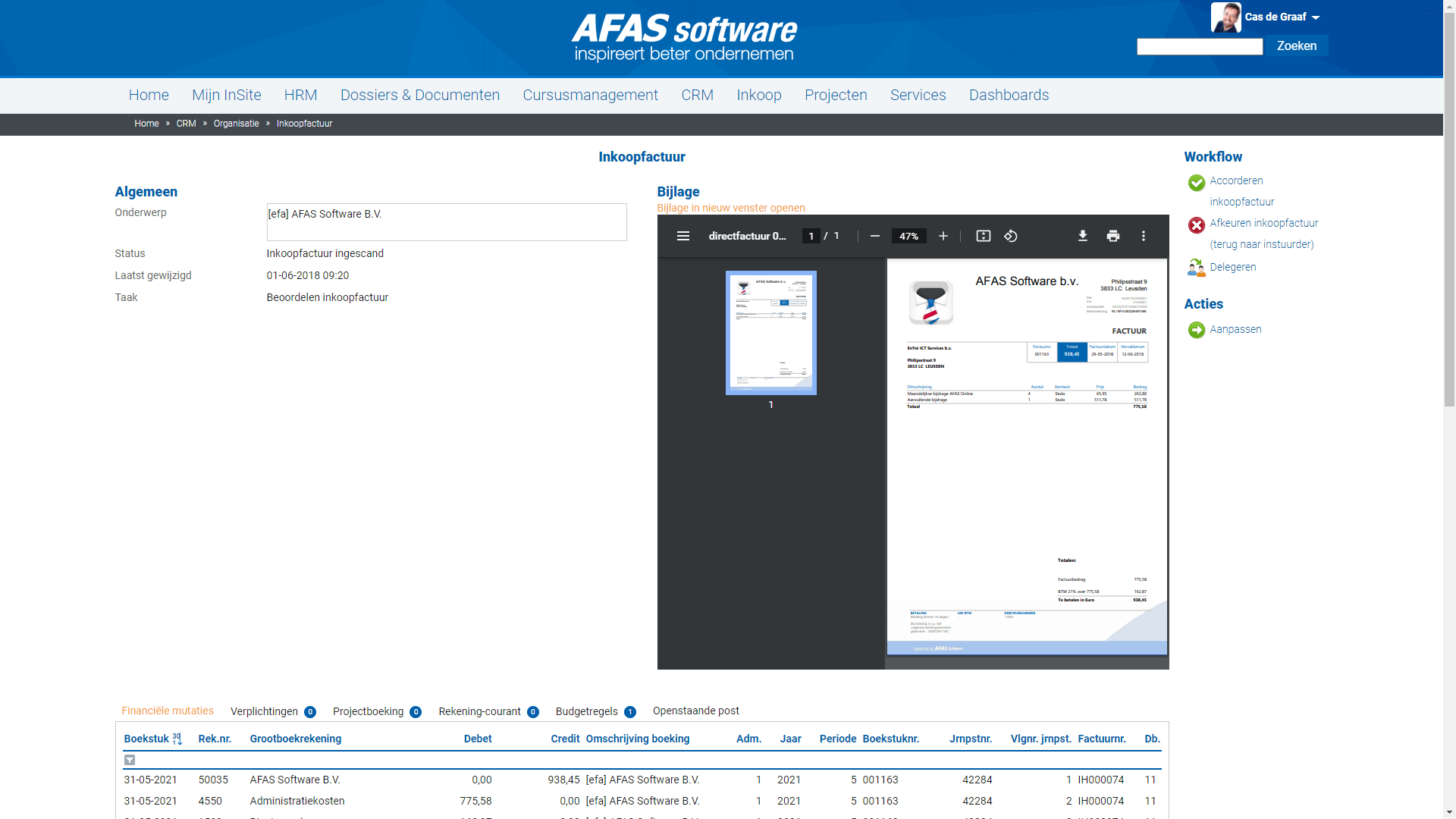
Task: Sort by Debet column header
Action: (477, 739)
